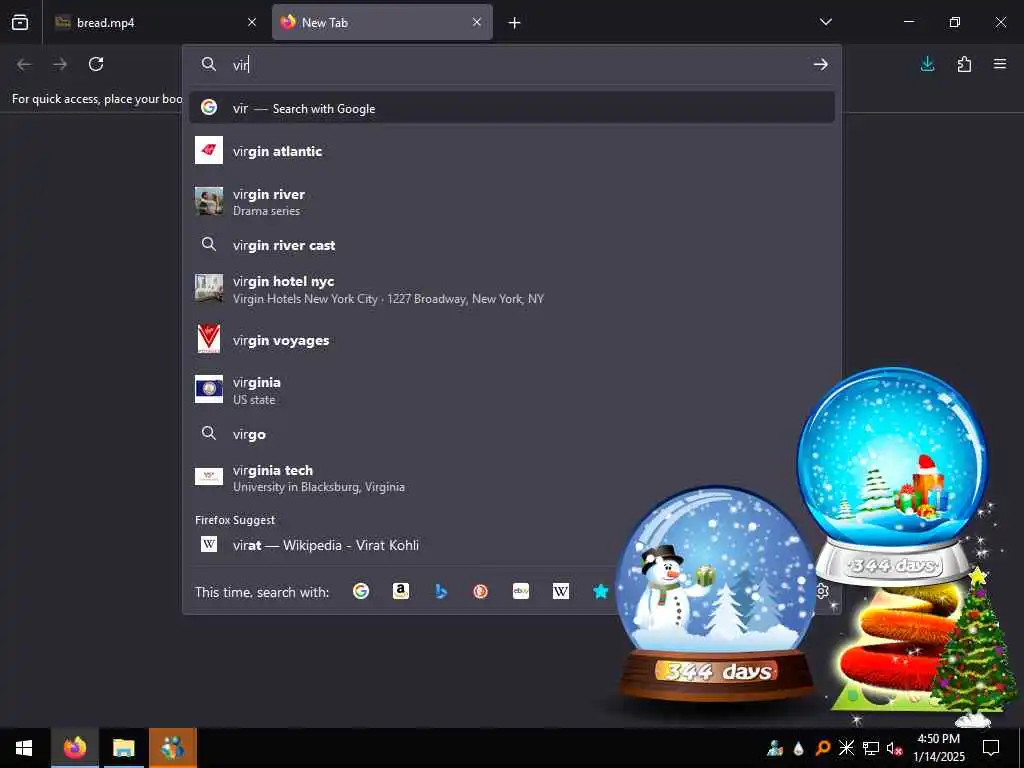Close the New Tab tab

(477, 22)
